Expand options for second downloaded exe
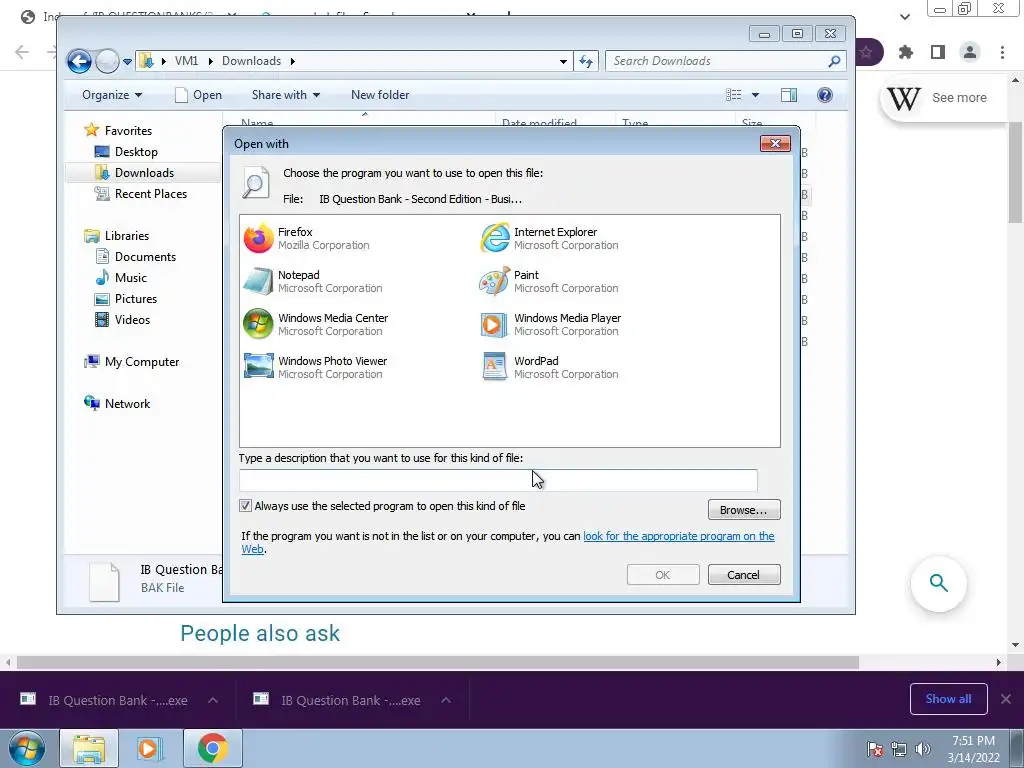This screenshot has height=768, width=1024. pyautogui.click(x=446, y=700)
